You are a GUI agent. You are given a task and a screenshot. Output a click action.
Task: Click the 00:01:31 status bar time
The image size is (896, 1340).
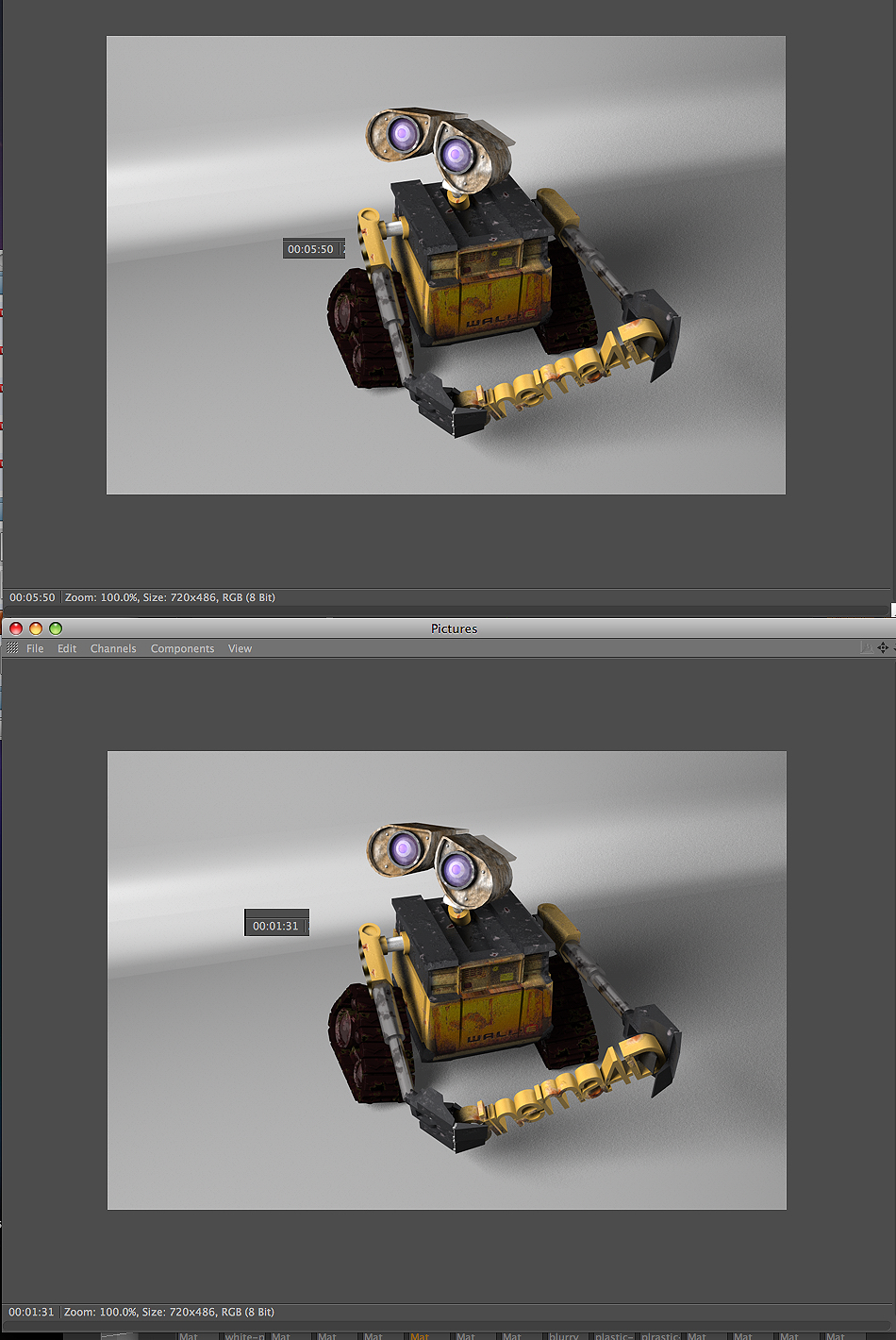coord(31,1312)
